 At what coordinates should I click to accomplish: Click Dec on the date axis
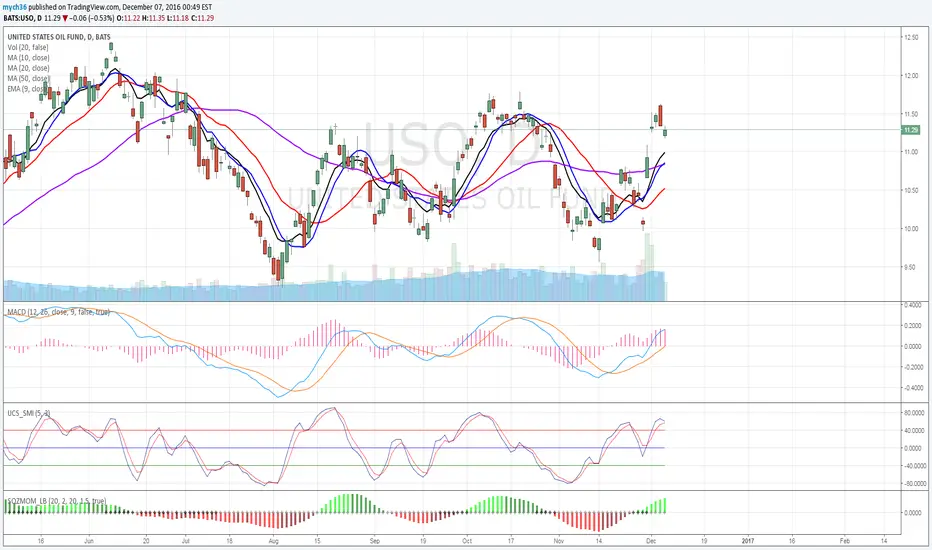(x=651, y=541)
